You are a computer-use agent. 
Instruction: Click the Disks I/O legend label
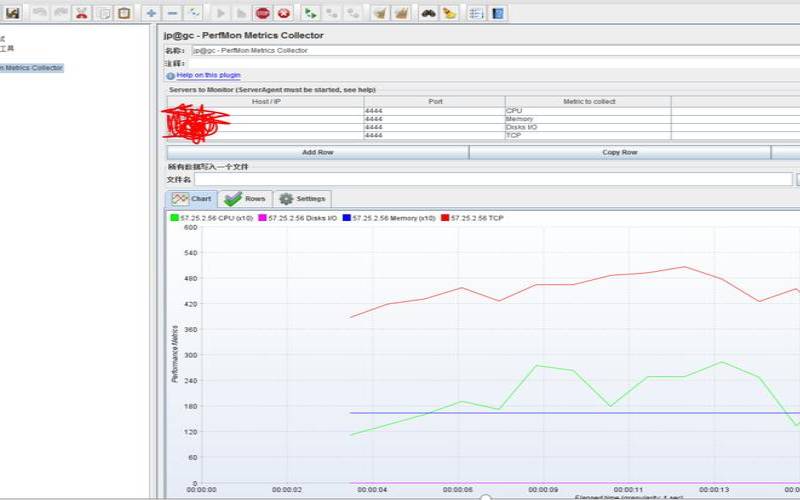(302, 218)
